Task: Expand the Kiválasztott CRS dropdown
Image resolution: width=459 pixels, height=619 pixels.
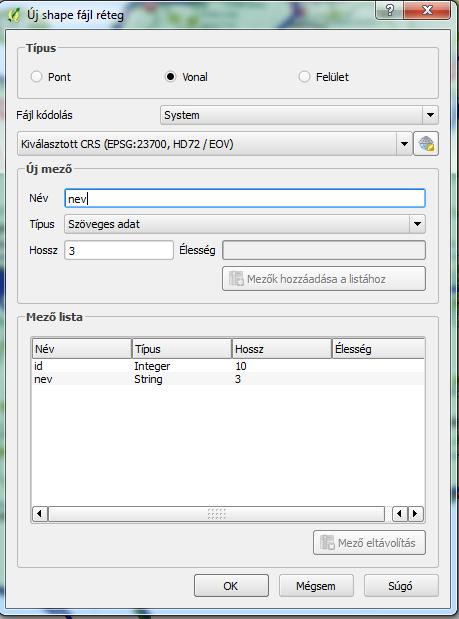Action: [215, 144]
